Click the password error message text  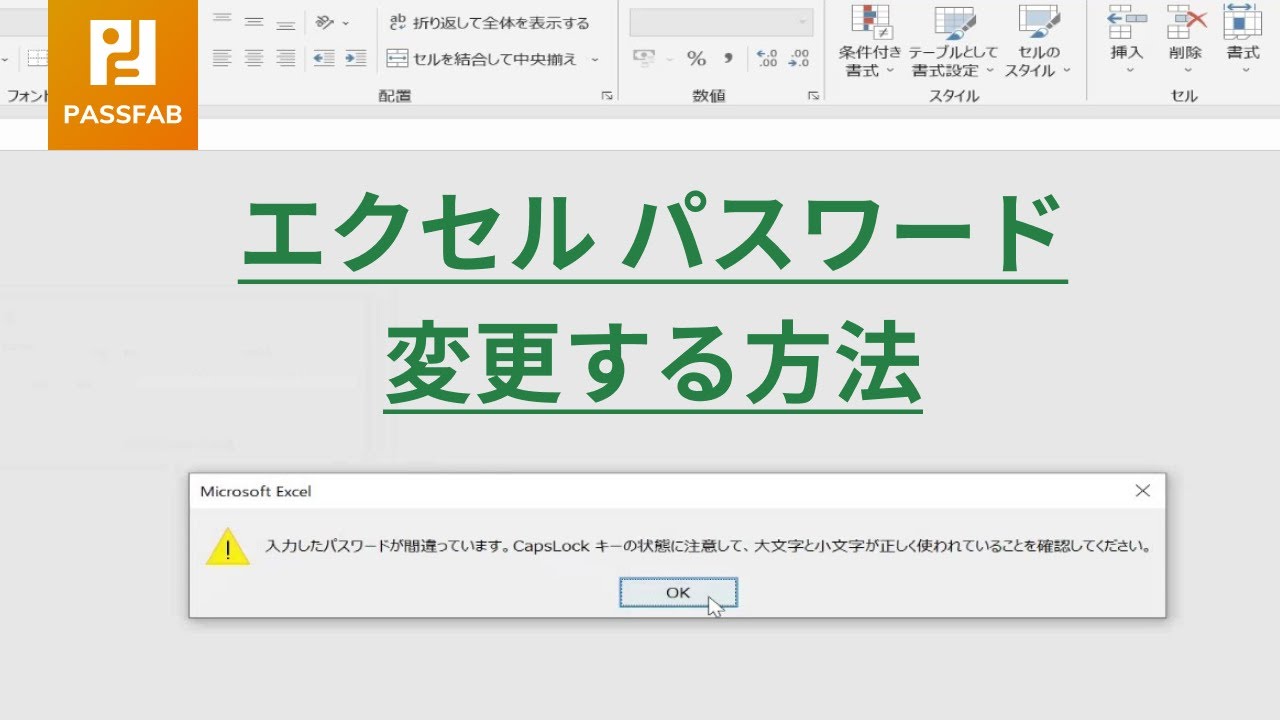coord(708,547)
